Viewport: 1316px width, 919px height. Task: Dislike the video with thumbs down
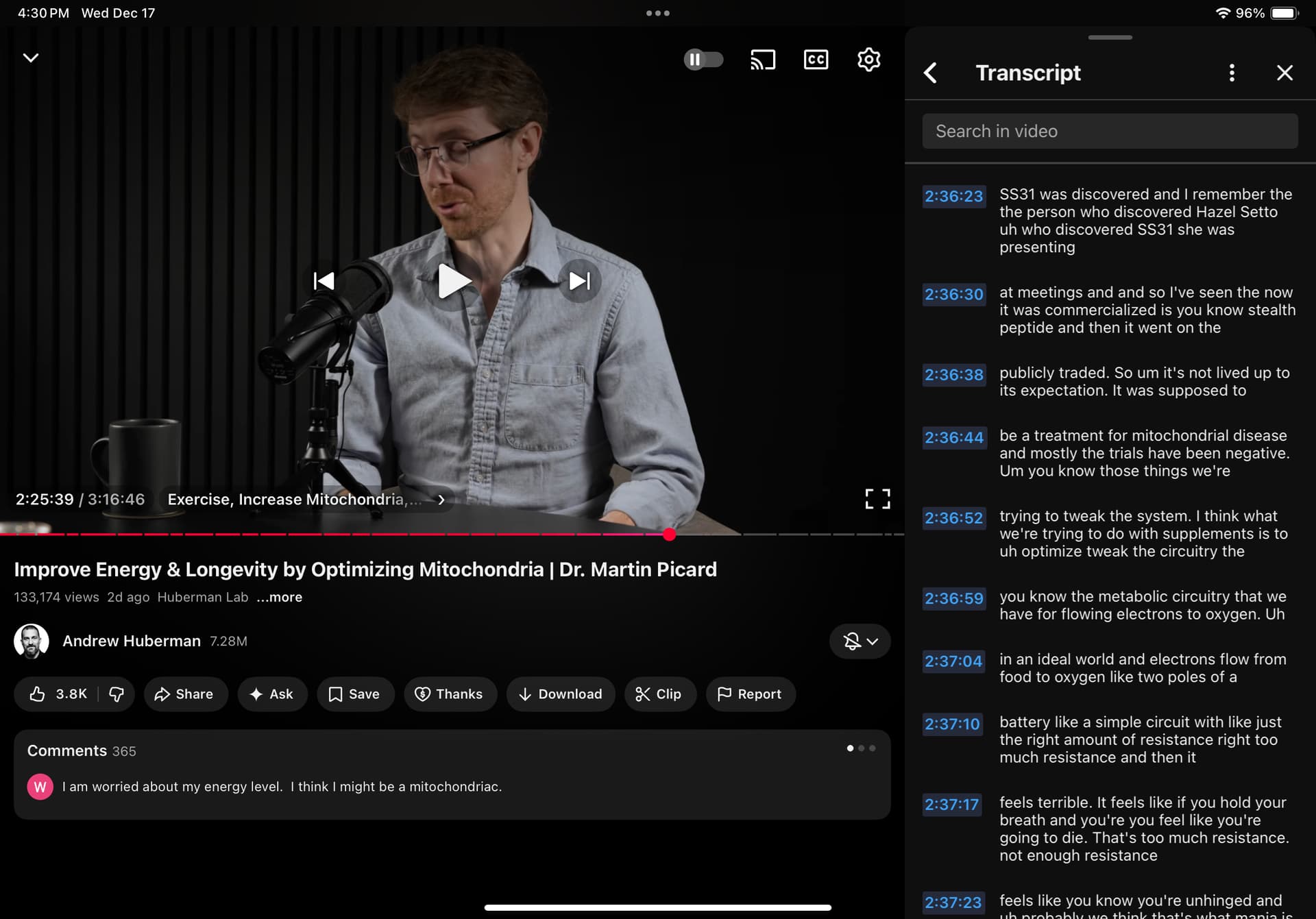[x=117, y=694]
